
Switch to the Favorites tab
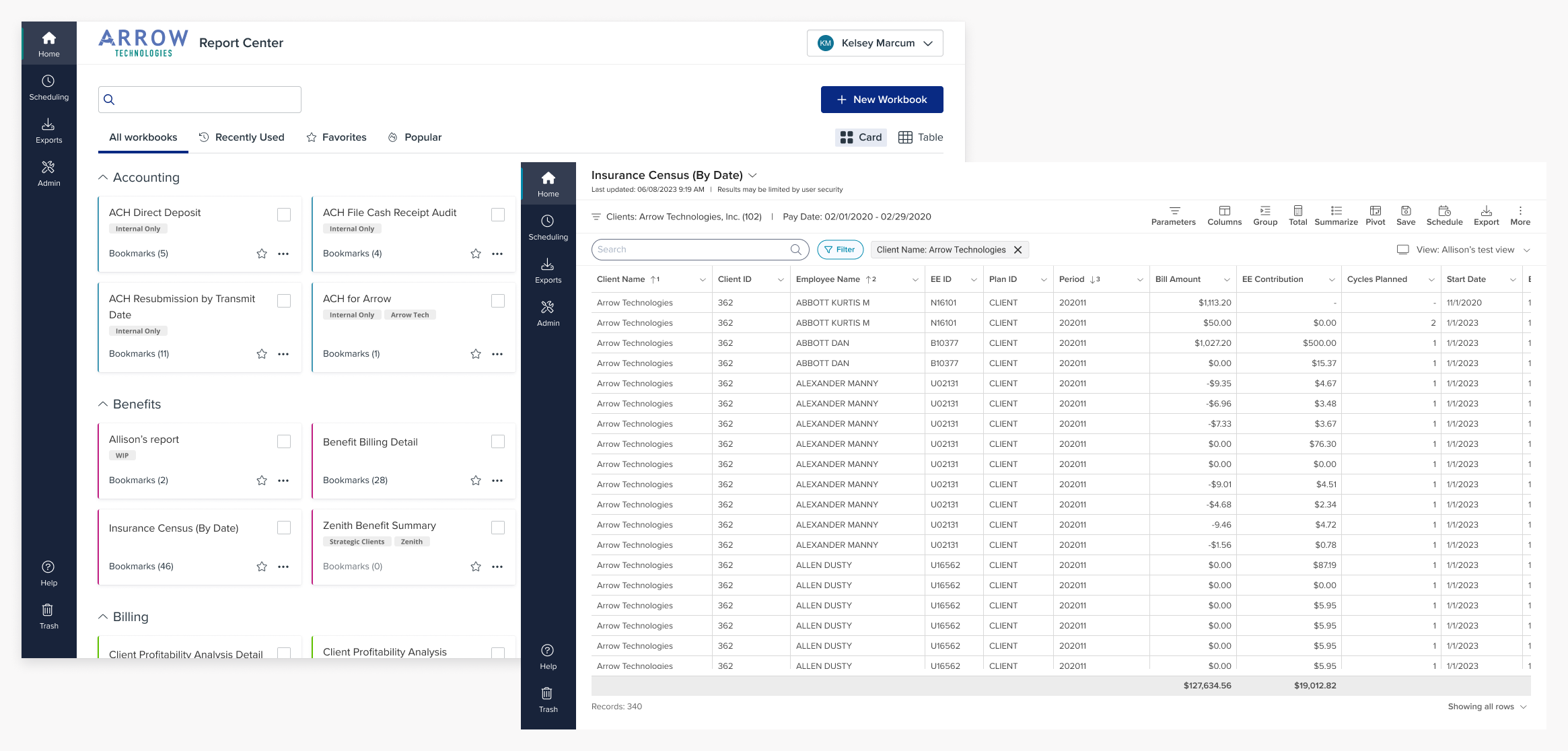[336, 137]
